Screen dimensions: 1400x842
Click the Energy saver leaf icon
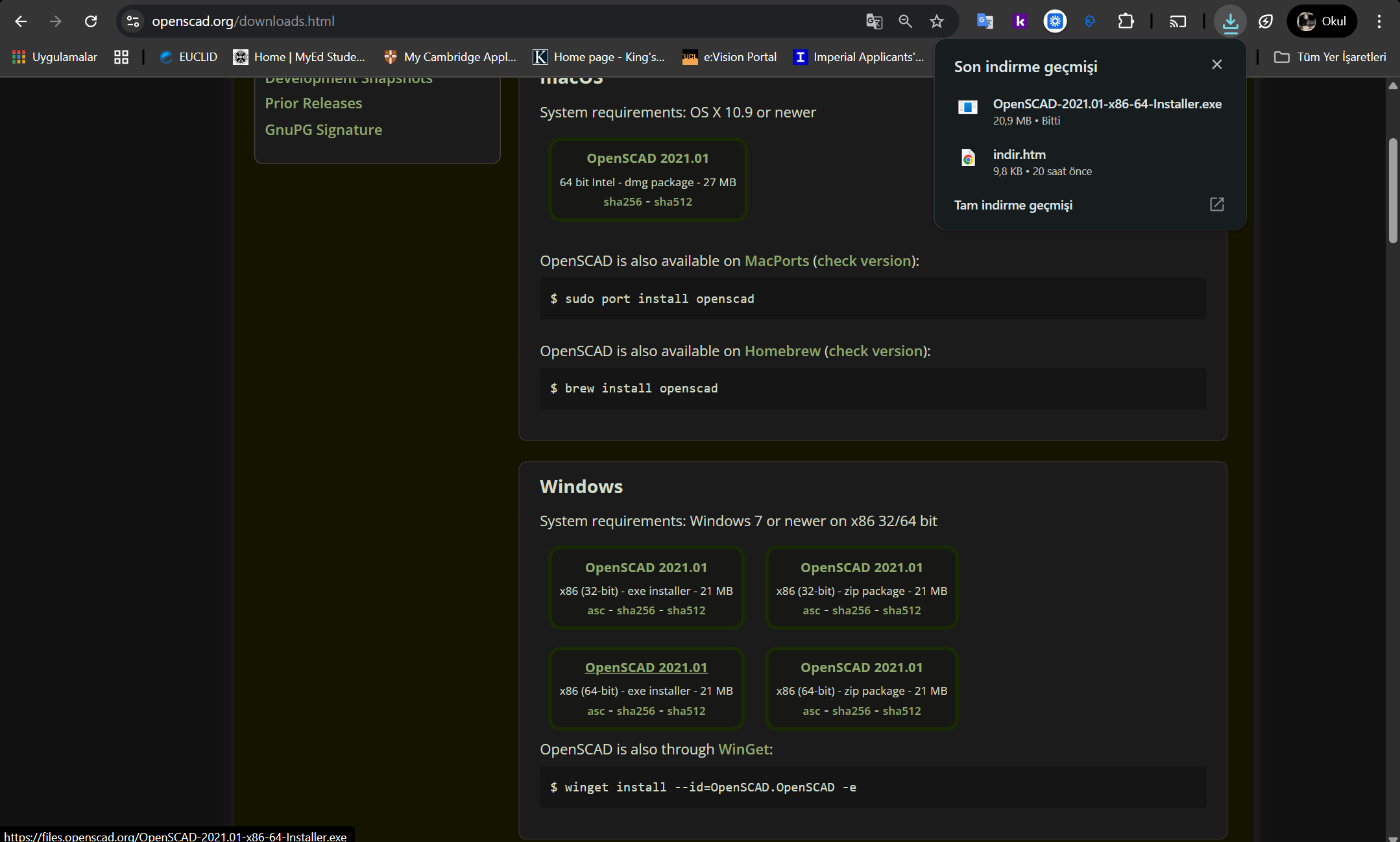pyautogui.click(x=1266, y=21)
